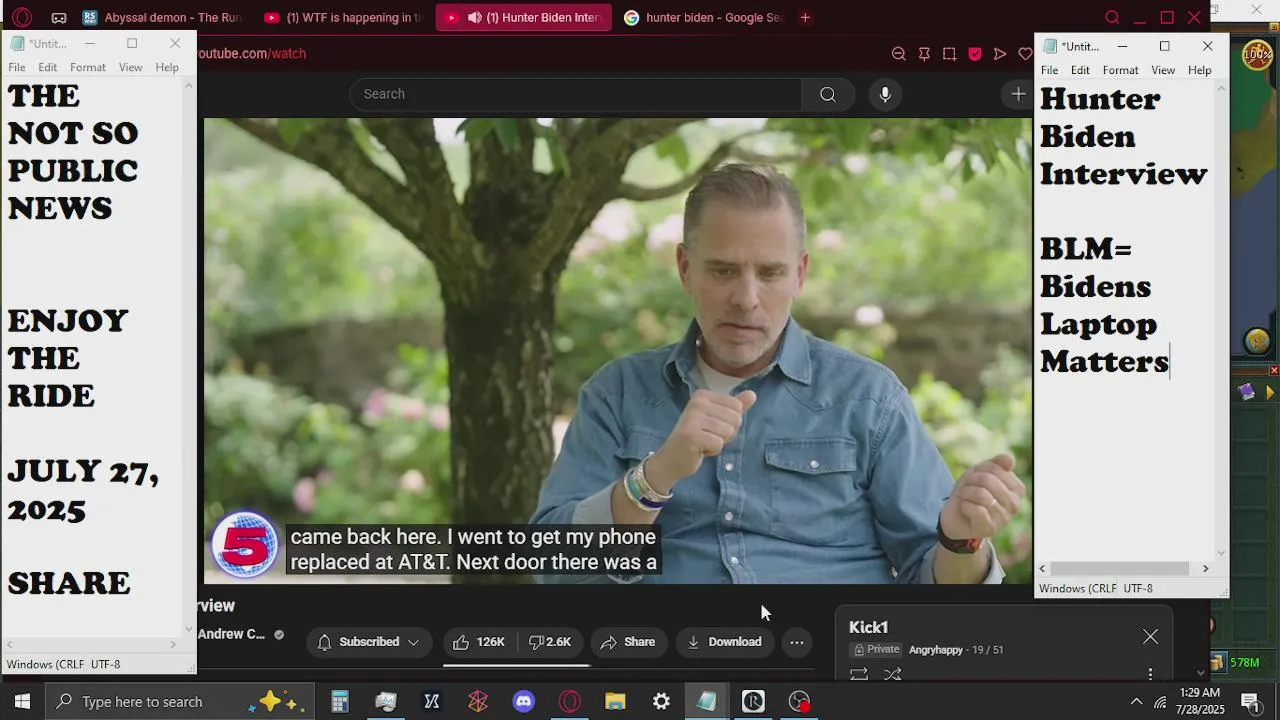Switch to Notepad in the taskbar
The image size is (1280, 720).
pos(707,701)
